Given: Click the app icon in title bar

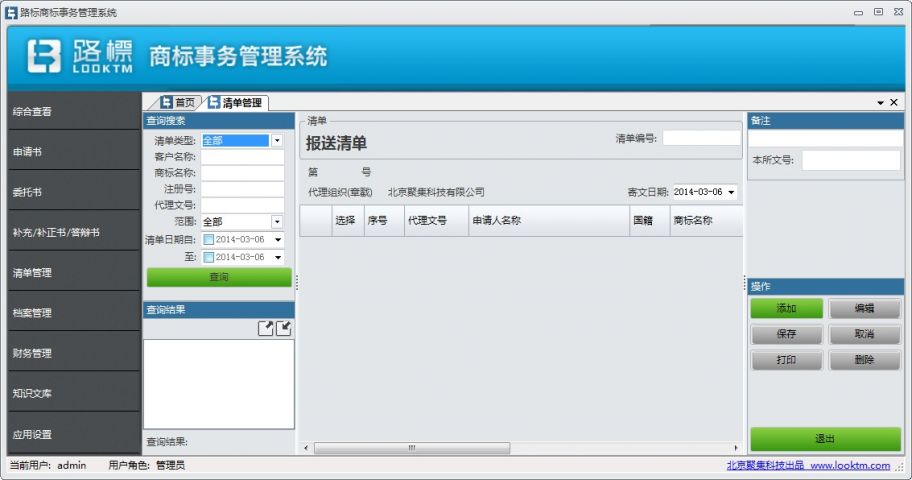Looking at the screenshot, I should [x=11, y=12].
